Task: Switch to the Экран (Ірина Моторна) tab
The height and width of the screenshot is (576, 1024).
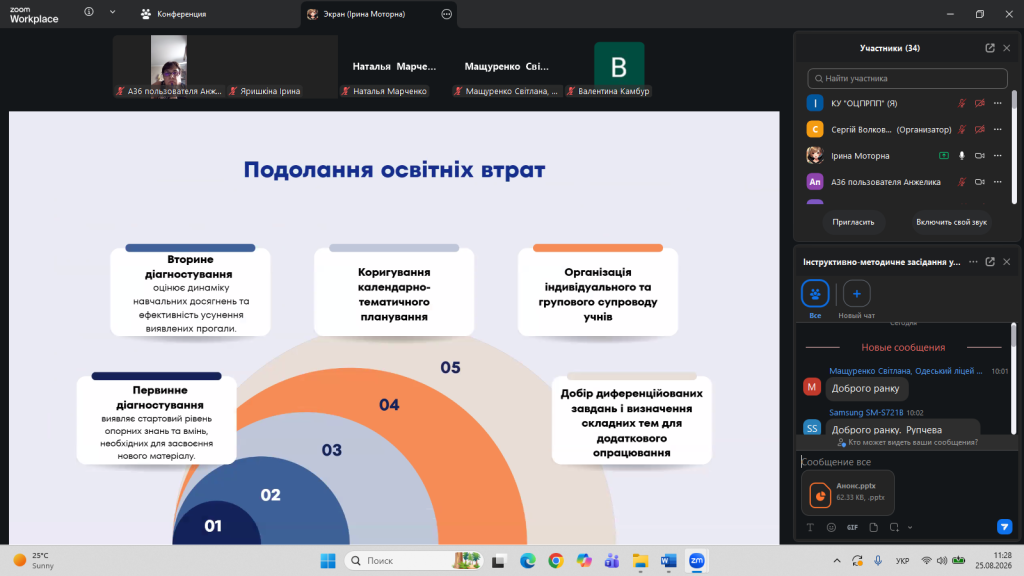Action: (364, 14)
